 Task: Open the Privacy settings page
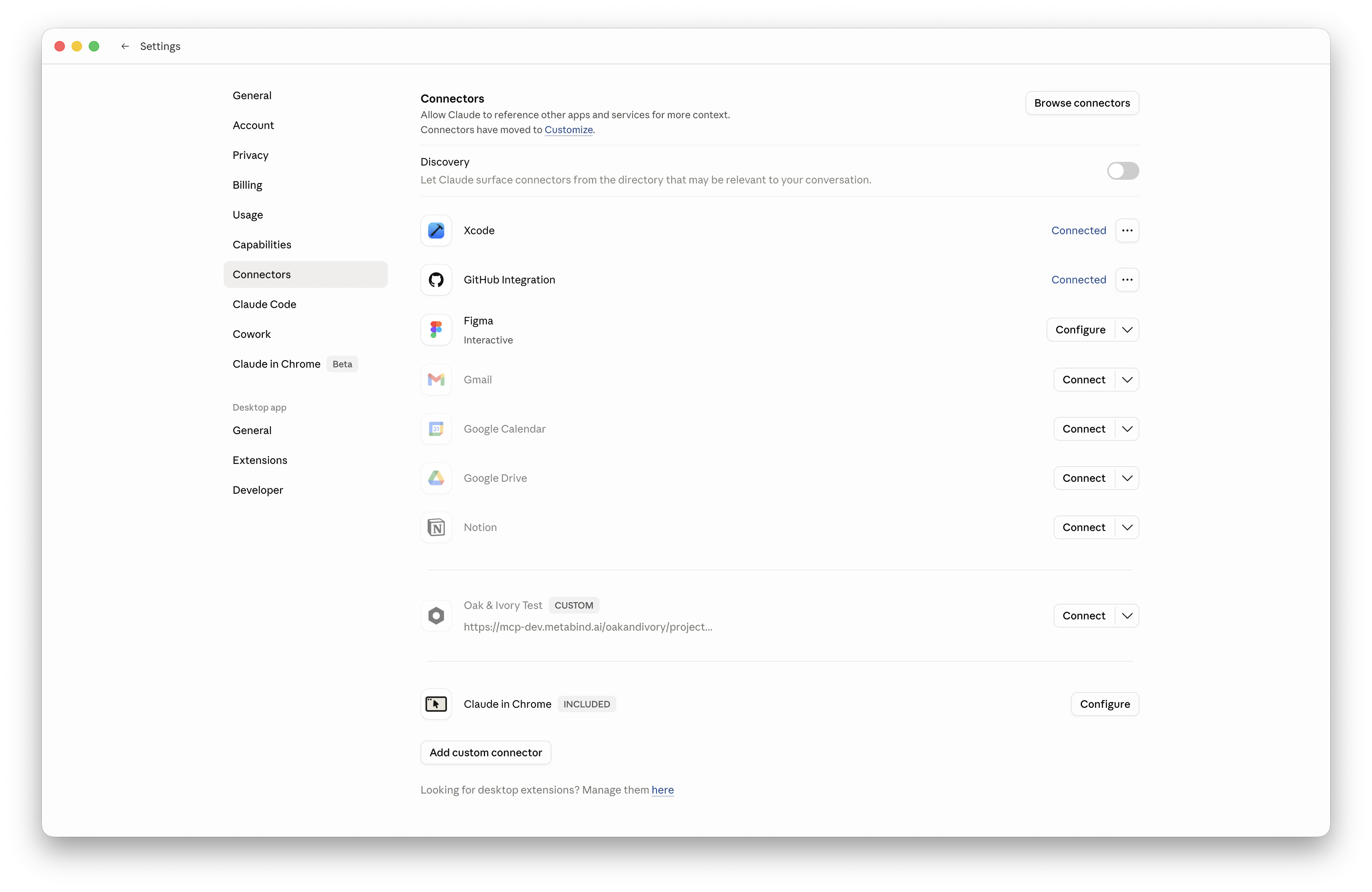click(305, 155)
